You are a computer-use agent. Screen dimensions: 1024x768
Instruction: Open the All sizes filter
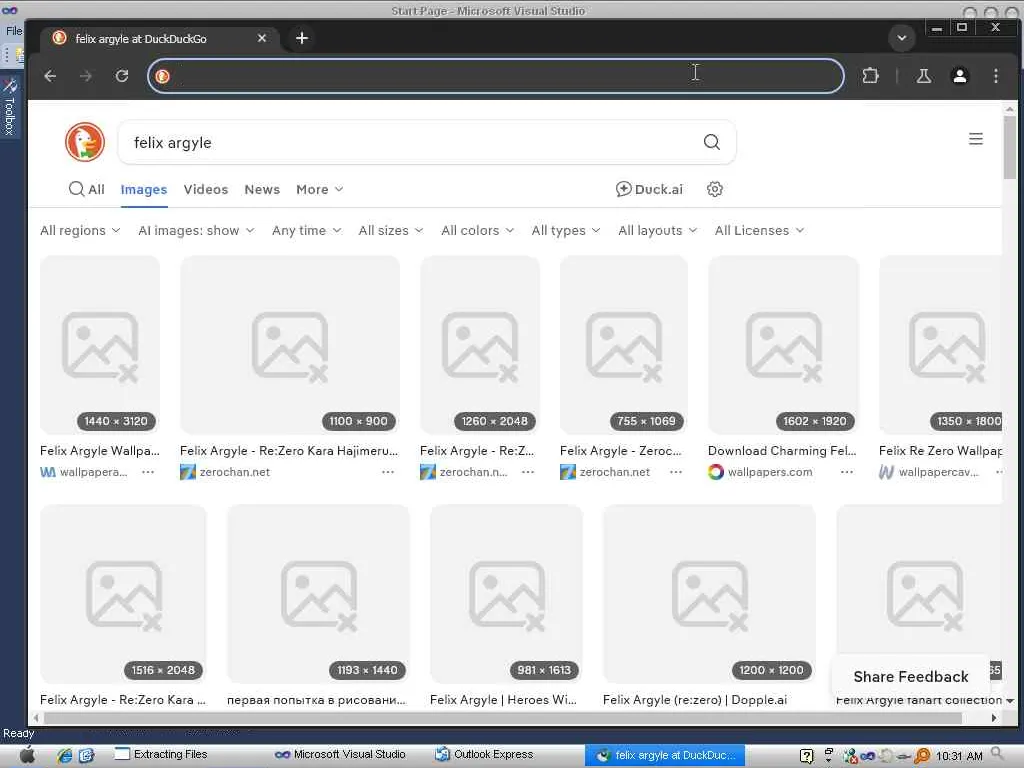click(391, 231)
